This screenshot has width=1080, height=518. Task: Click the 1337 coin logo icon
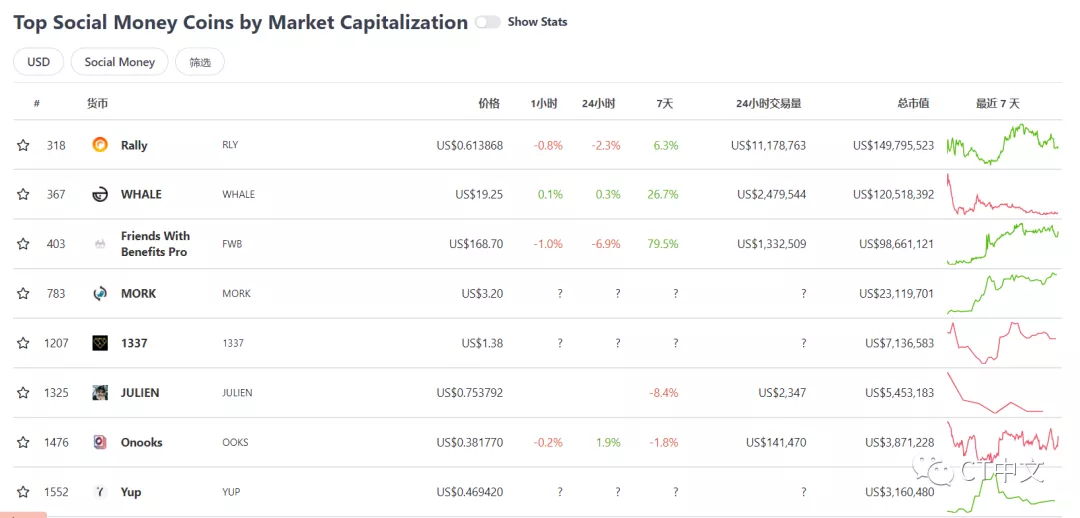(100, 343)
